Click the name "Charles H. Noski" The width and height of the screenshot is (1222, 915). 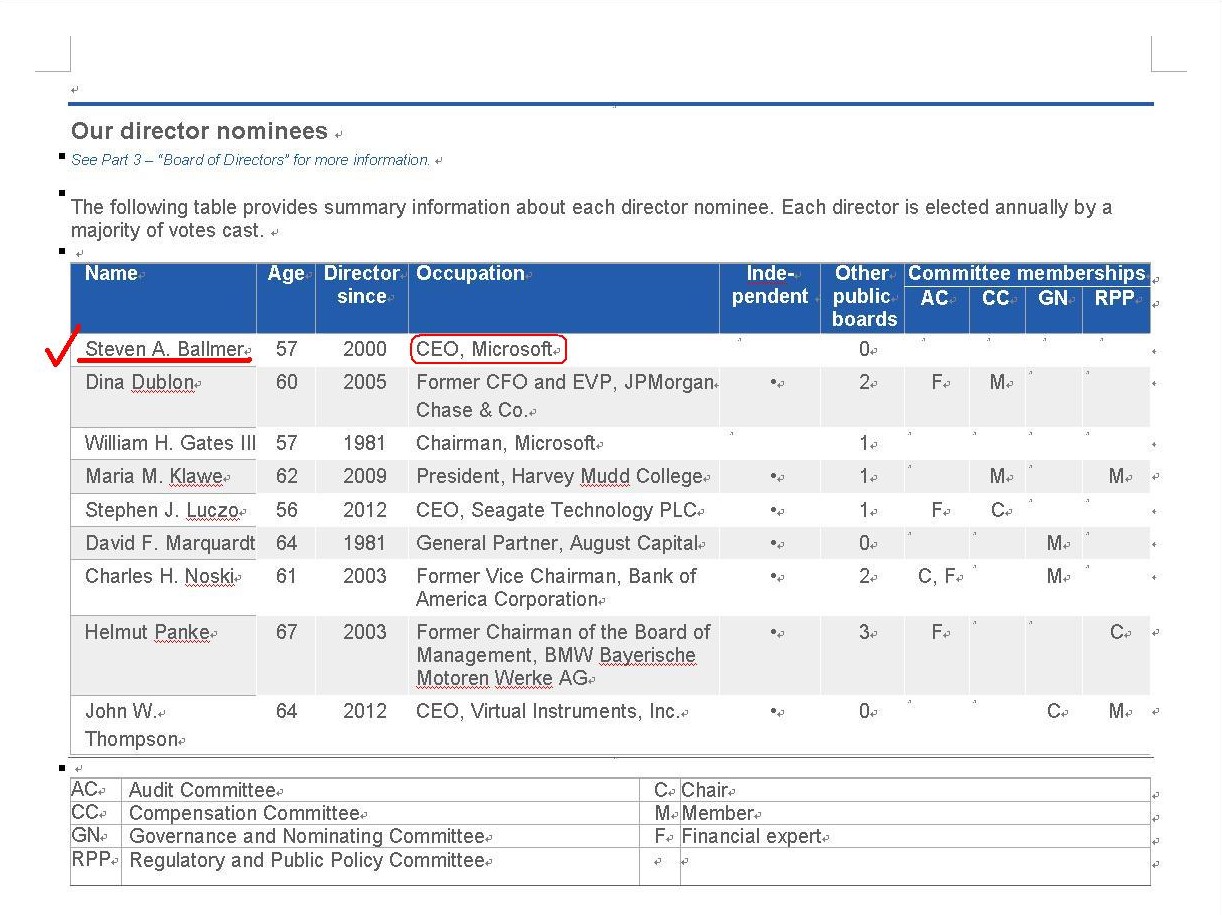(159, 576)
